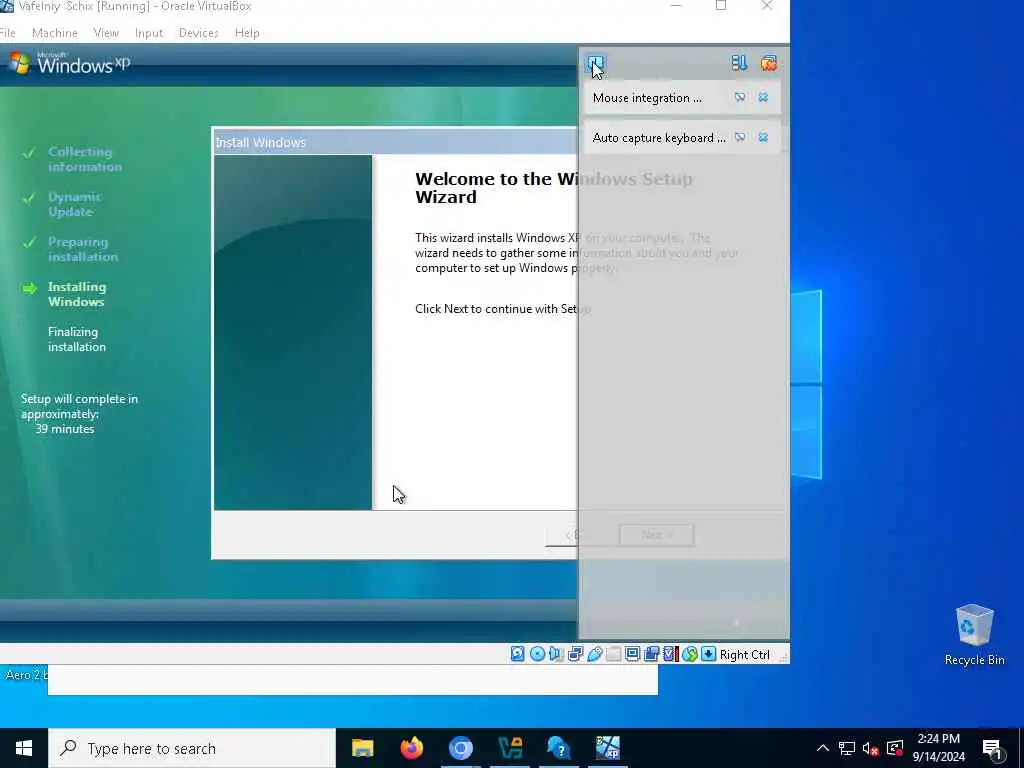Click the Welcome to Windows Setup Wizard heading

[x=554, y=188]
